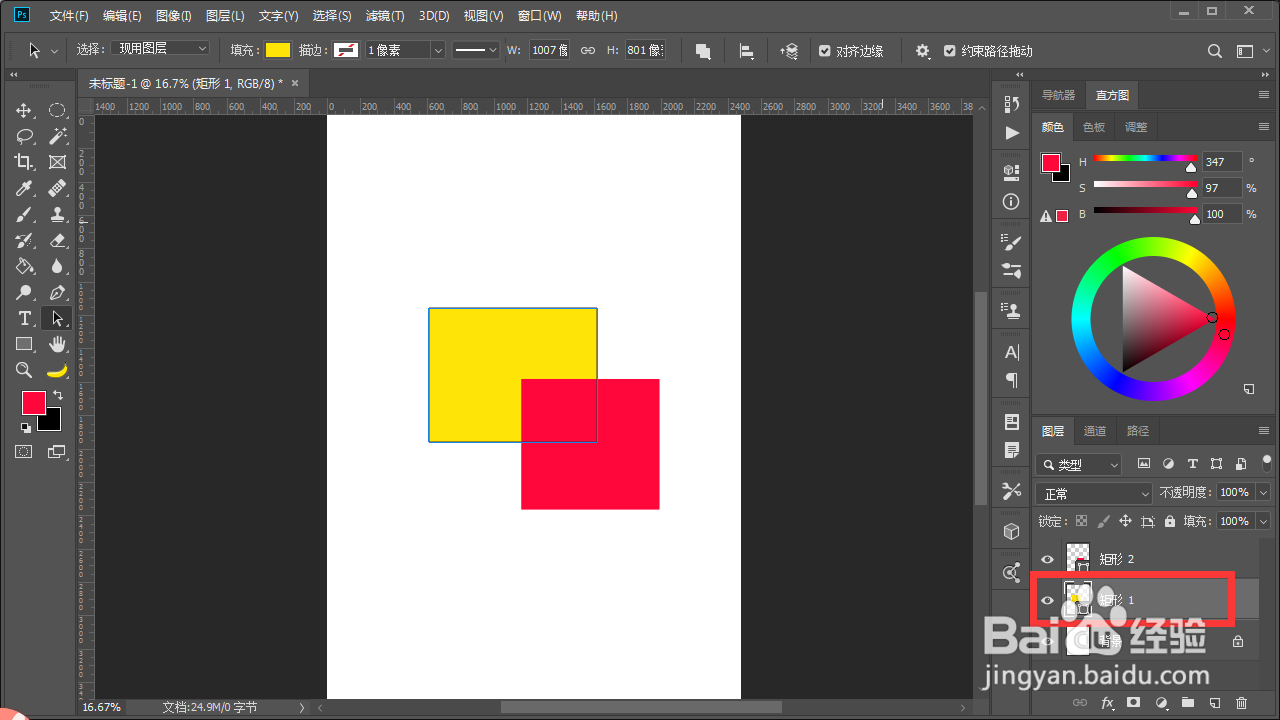Select the Dodge tool
Image resolution: width=1280 pixels, height=720 pixels.
[x=24, y=292]
